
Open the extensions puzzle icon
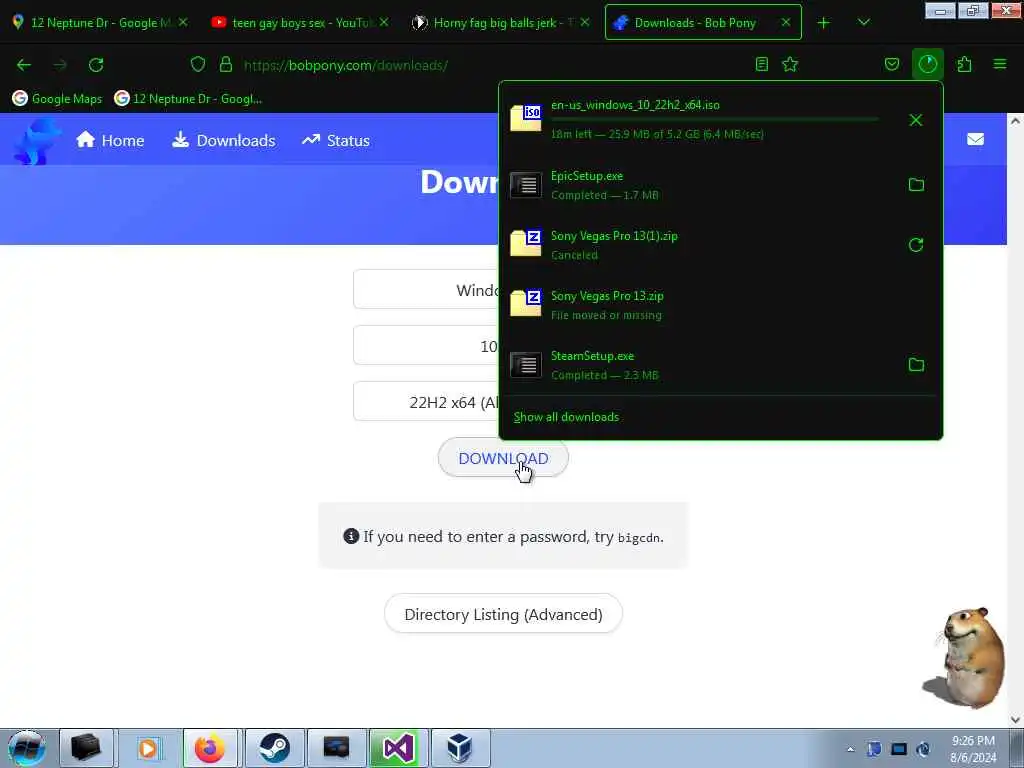[964, 64]
